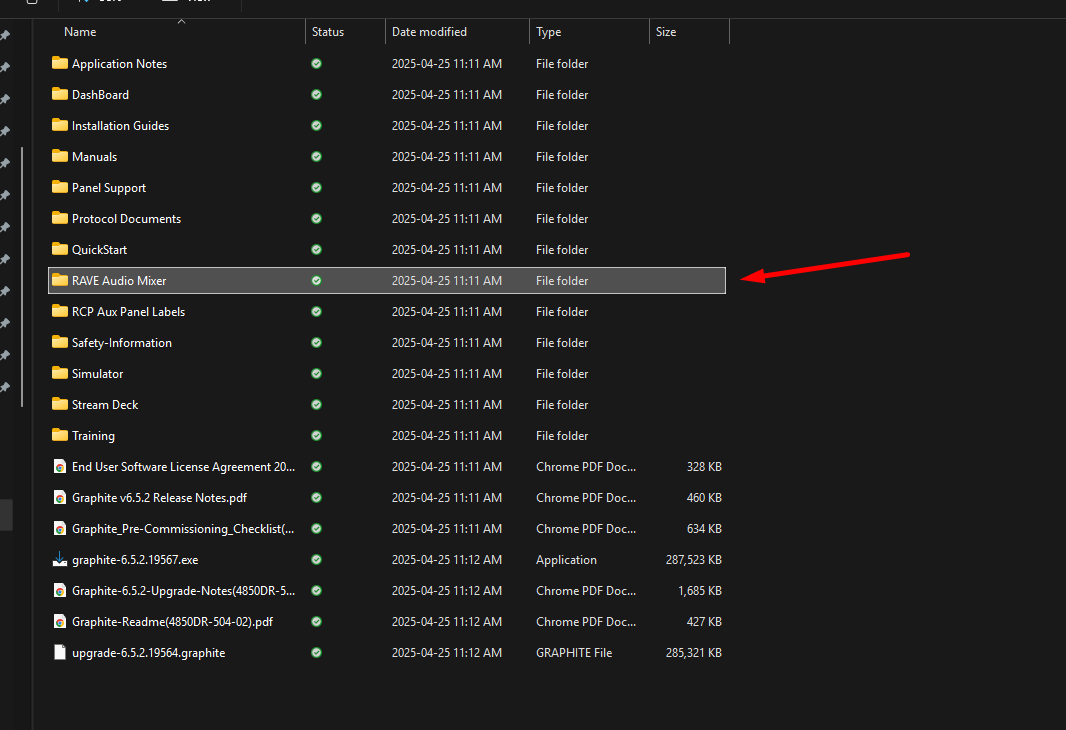Viewport: 1066px width, 730px height.
Task: Select the Training folder icon
Action: click(60, 435)
